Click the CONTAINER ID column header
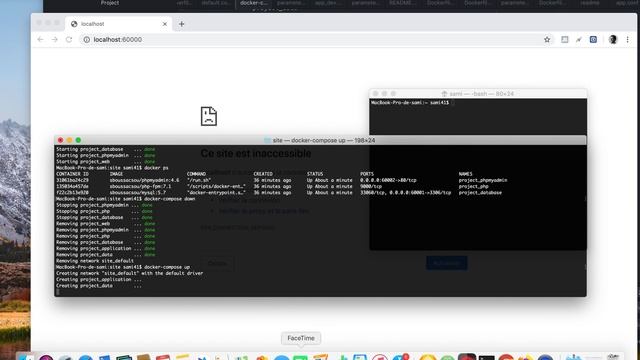This screenshot has height=360, width=640. [x=72, y=174]
